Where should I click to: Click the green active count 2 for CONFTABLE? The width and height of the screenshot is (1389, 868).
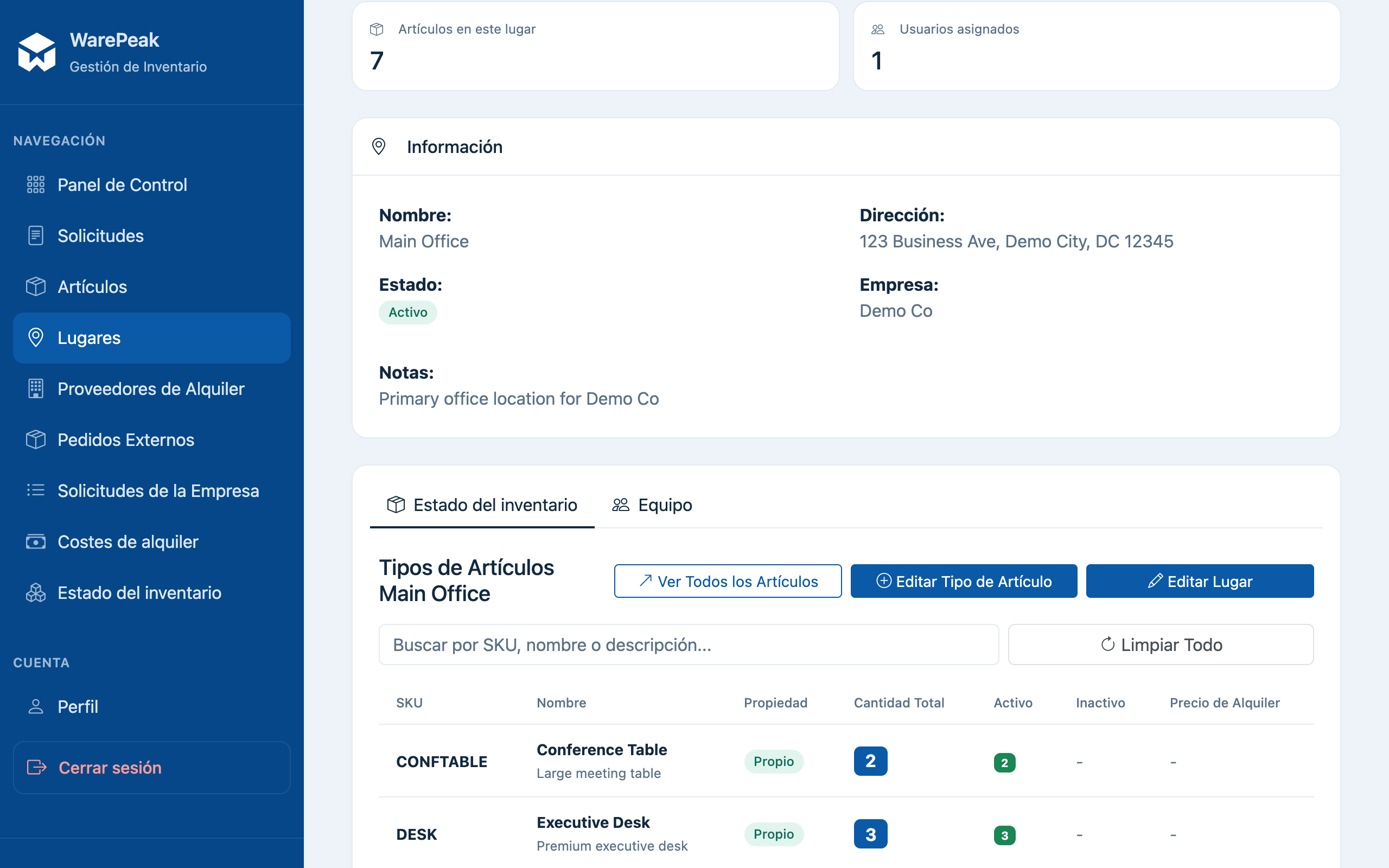point(1004,762)
